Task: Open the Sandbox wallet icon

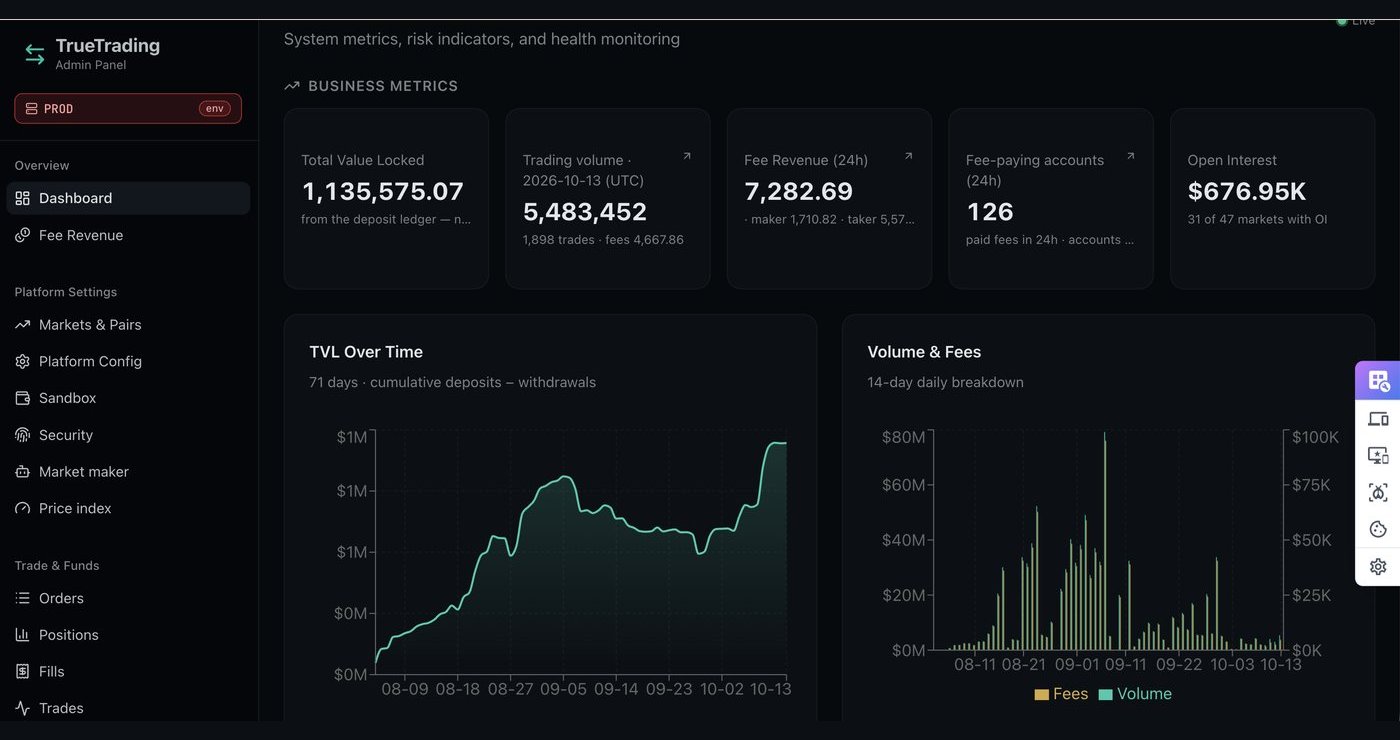Action: pyautogui.click(x=22, y=398)
